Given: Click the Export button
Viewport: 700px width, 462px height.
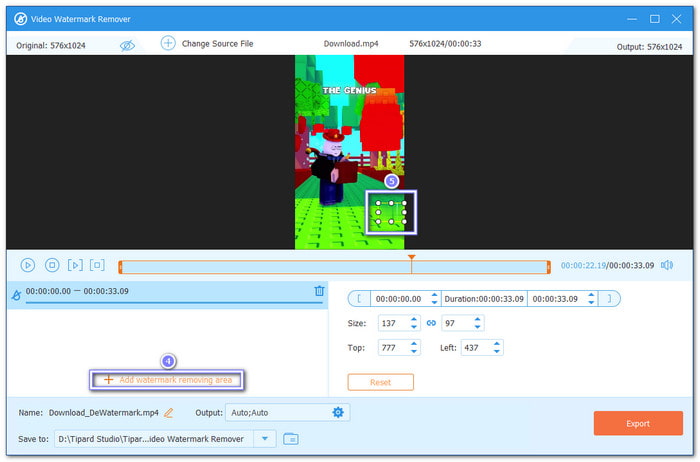Looking at the screenshot, I should (x=638, y=424).
